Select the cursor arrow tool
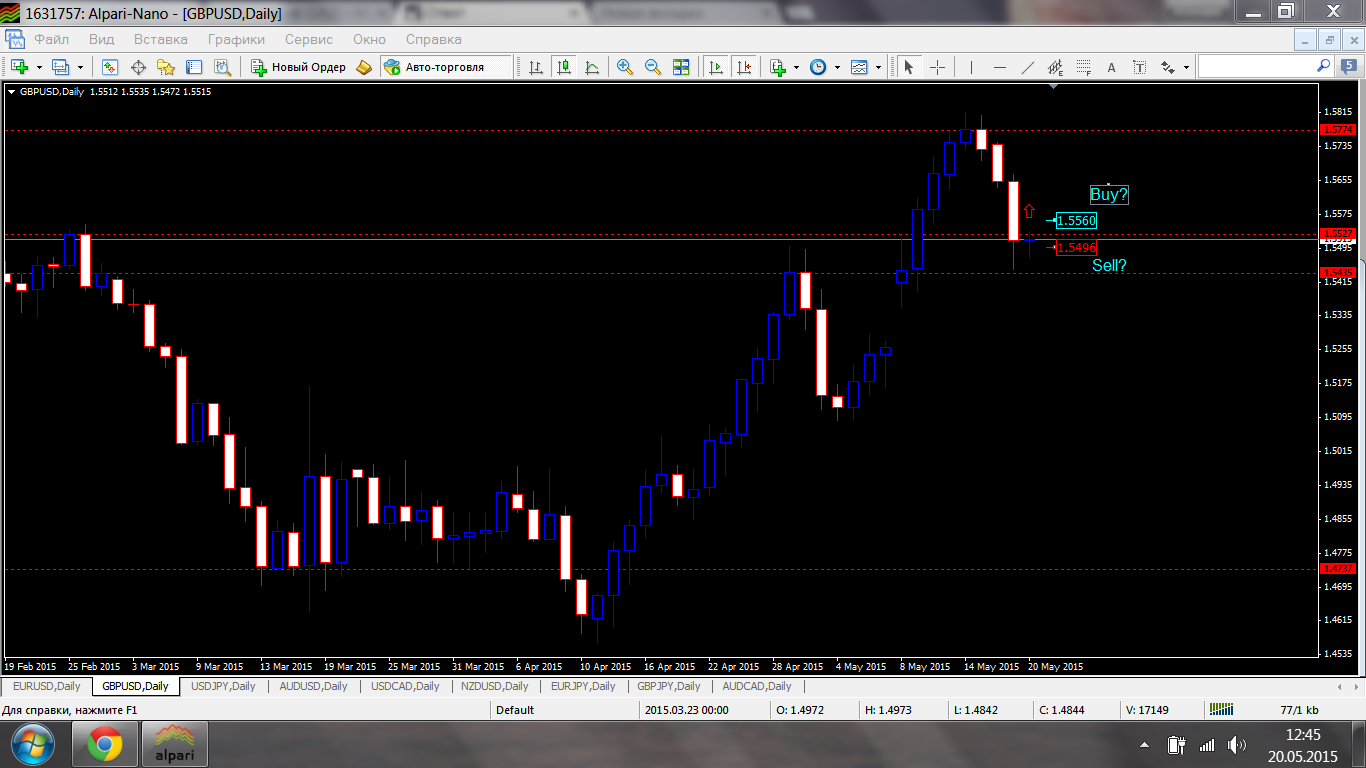The width and height of the screenshot is (1366, 768). click(x=908, y=67)
